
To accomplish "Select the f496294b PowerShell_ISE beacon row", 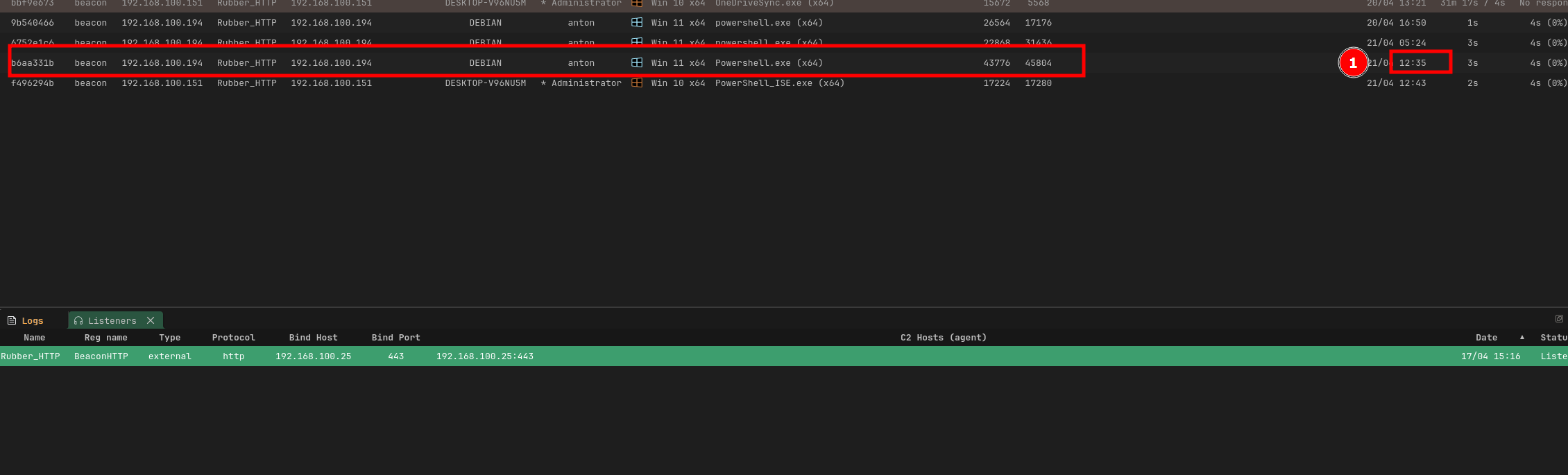I will click(x=779, y=83).
